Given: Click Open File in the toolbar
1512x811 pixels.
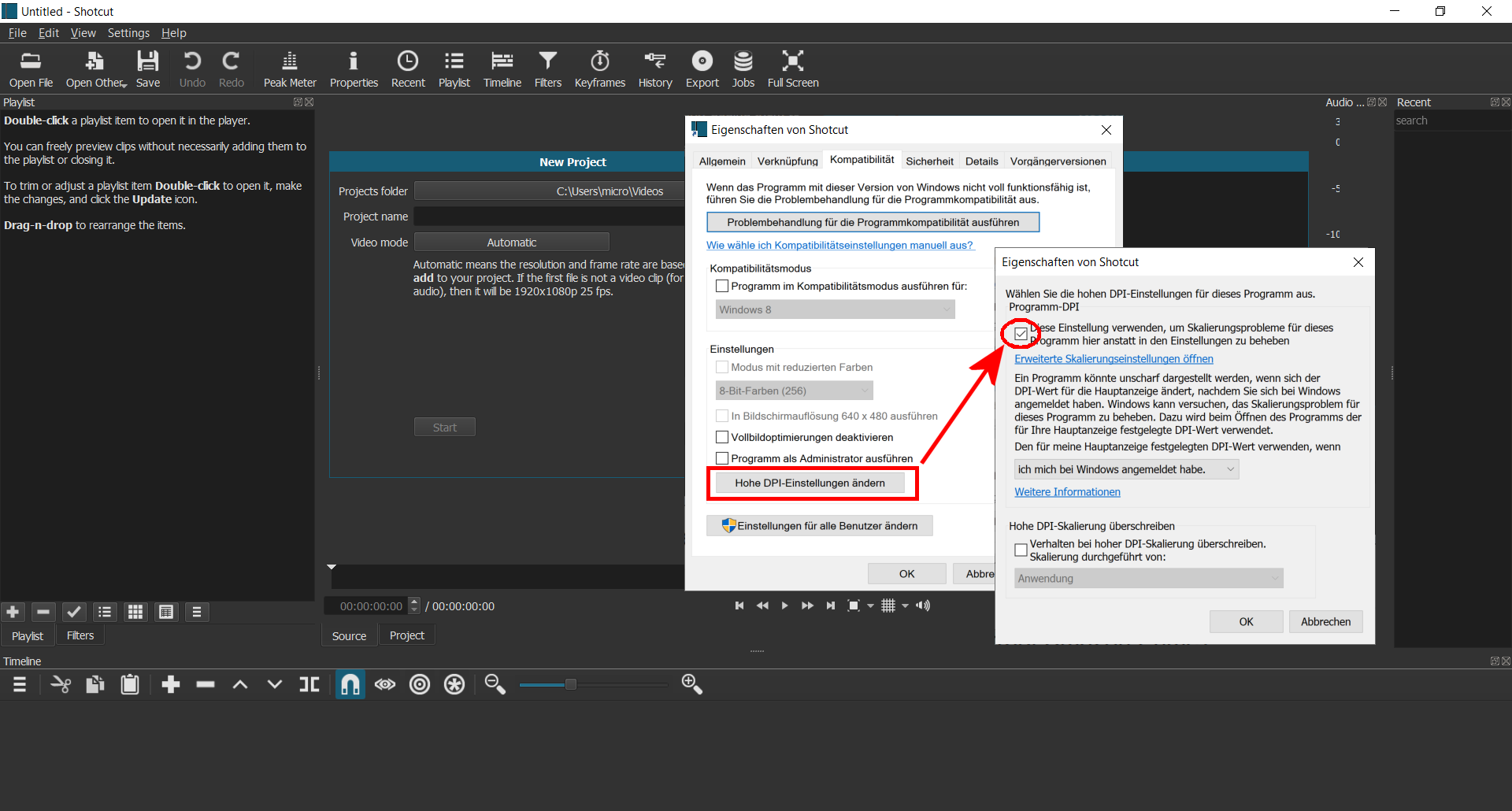Looking at the screenshot, I should pos(31,69).
